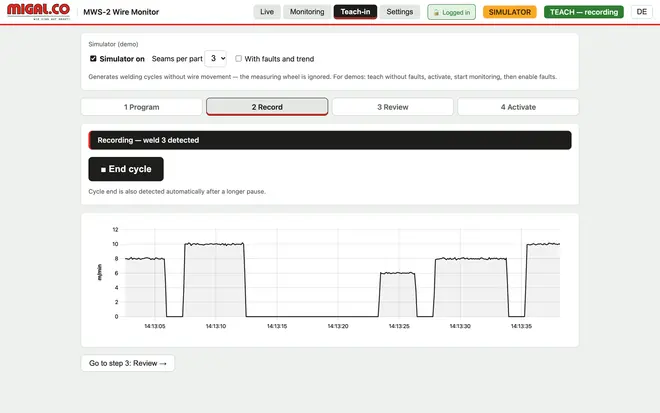Click the Simulator (demo) heading

point(113,44)
